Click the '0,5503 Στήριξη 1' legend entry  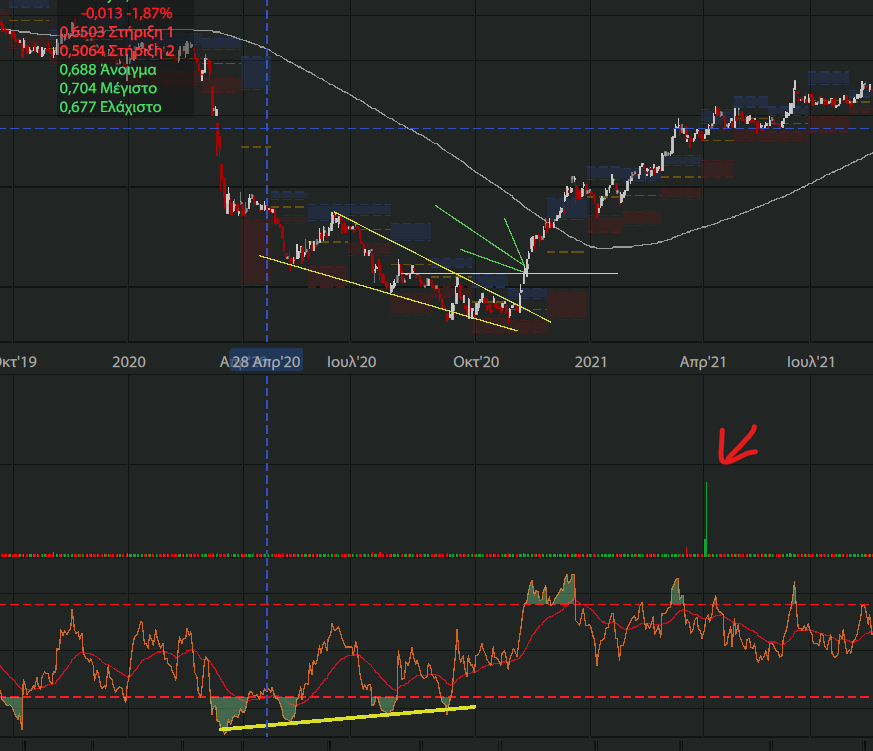pos(117,32)
